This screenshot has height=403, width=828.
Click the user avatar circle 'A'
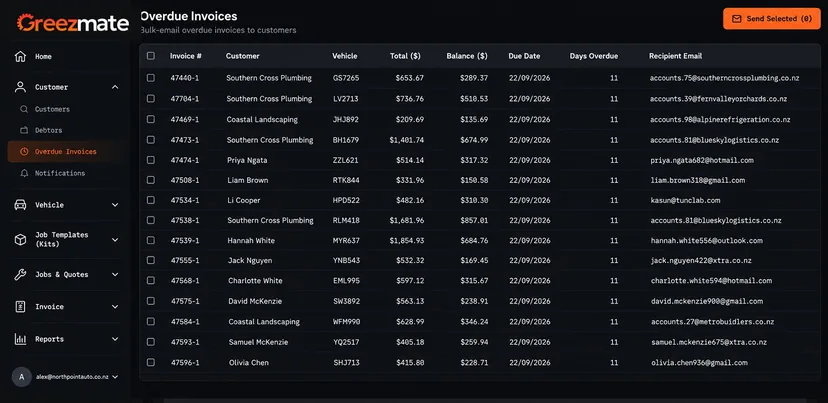click(x=22, y=377)
